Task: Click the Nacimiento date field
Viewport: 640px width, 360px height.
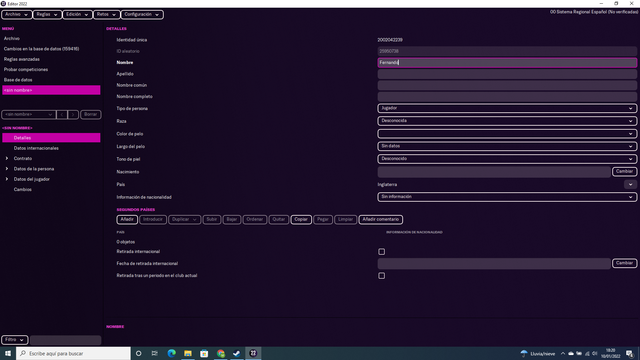Action: click(x=494, y=172)
